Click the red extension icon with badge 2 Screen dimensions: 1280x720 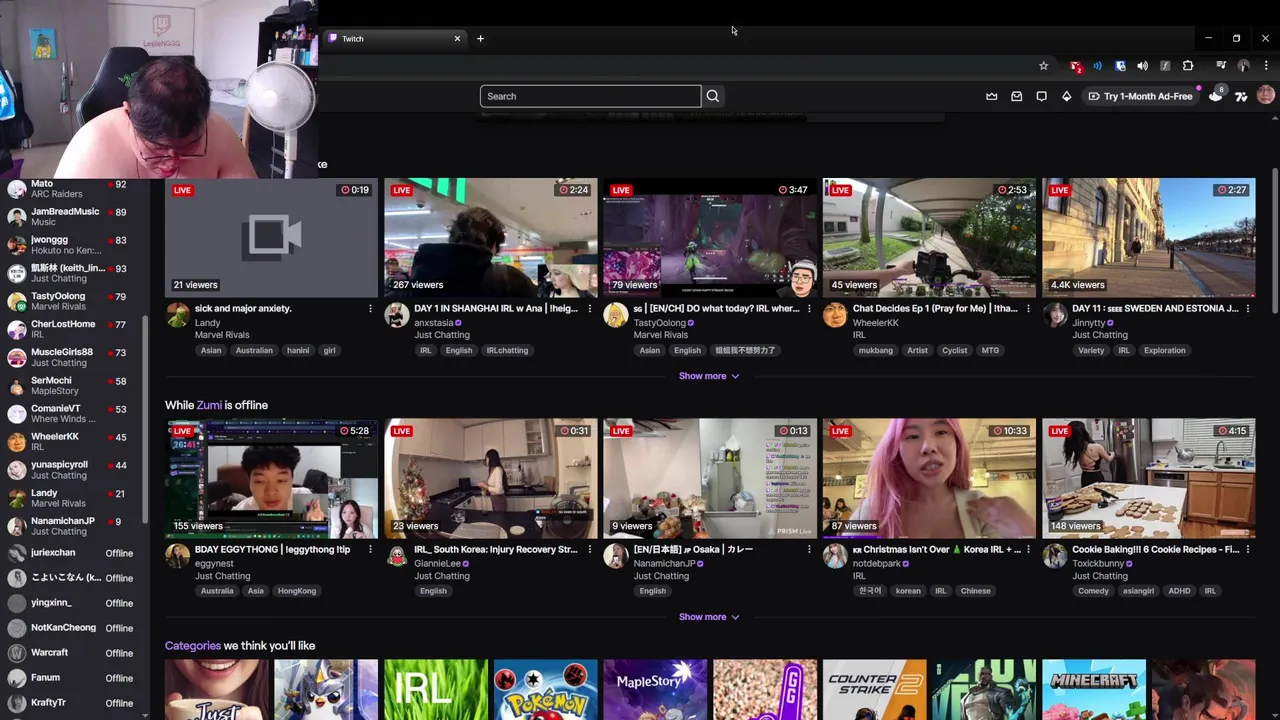(1075, 66)
